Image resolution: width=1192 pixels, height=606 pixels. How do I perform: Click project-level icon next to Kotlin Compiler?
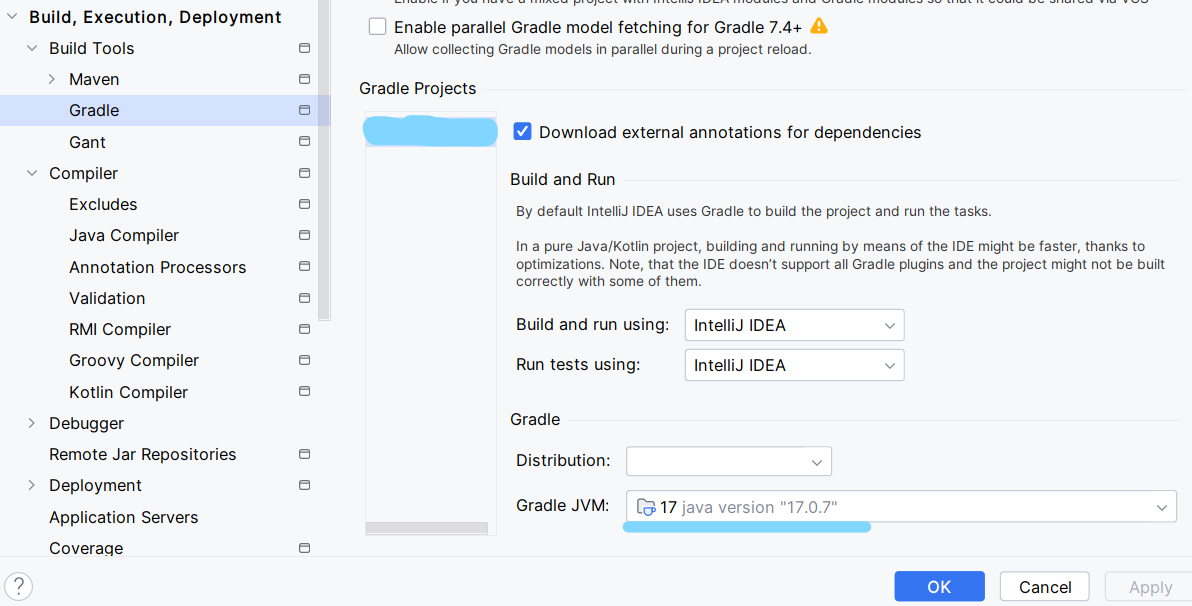304,392
